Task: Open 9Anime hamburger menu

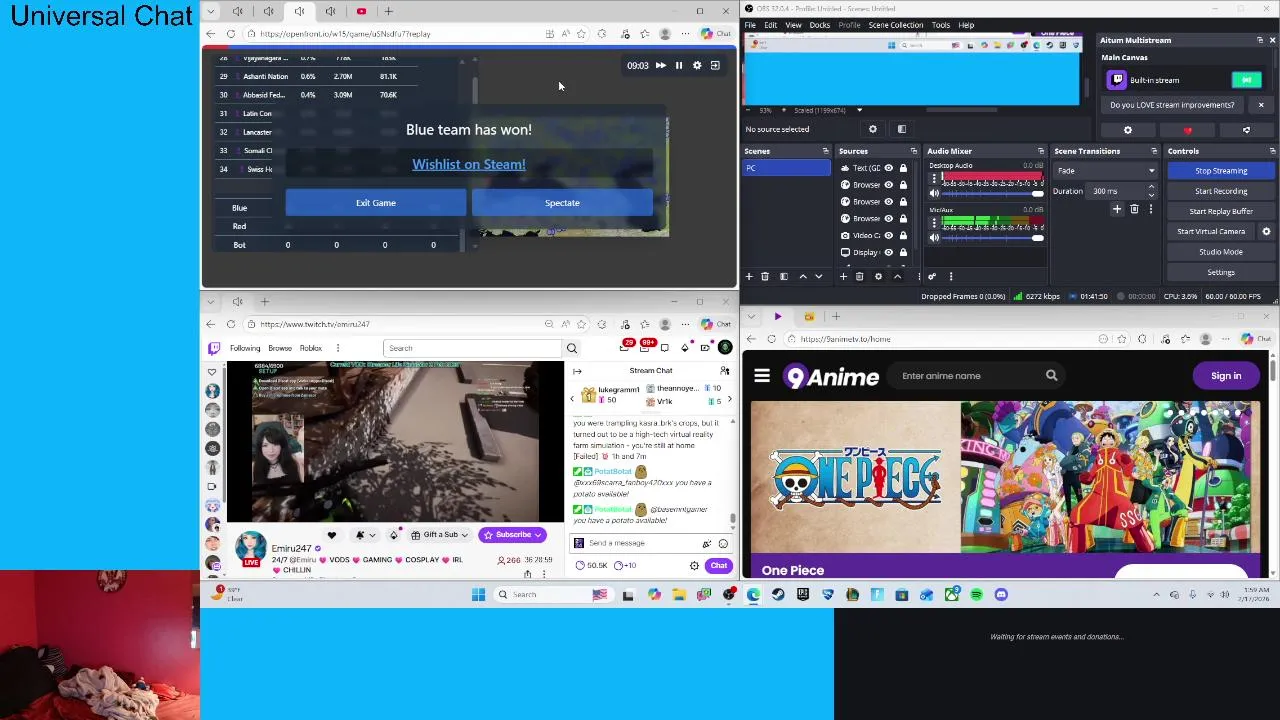Action: point(762,376)
